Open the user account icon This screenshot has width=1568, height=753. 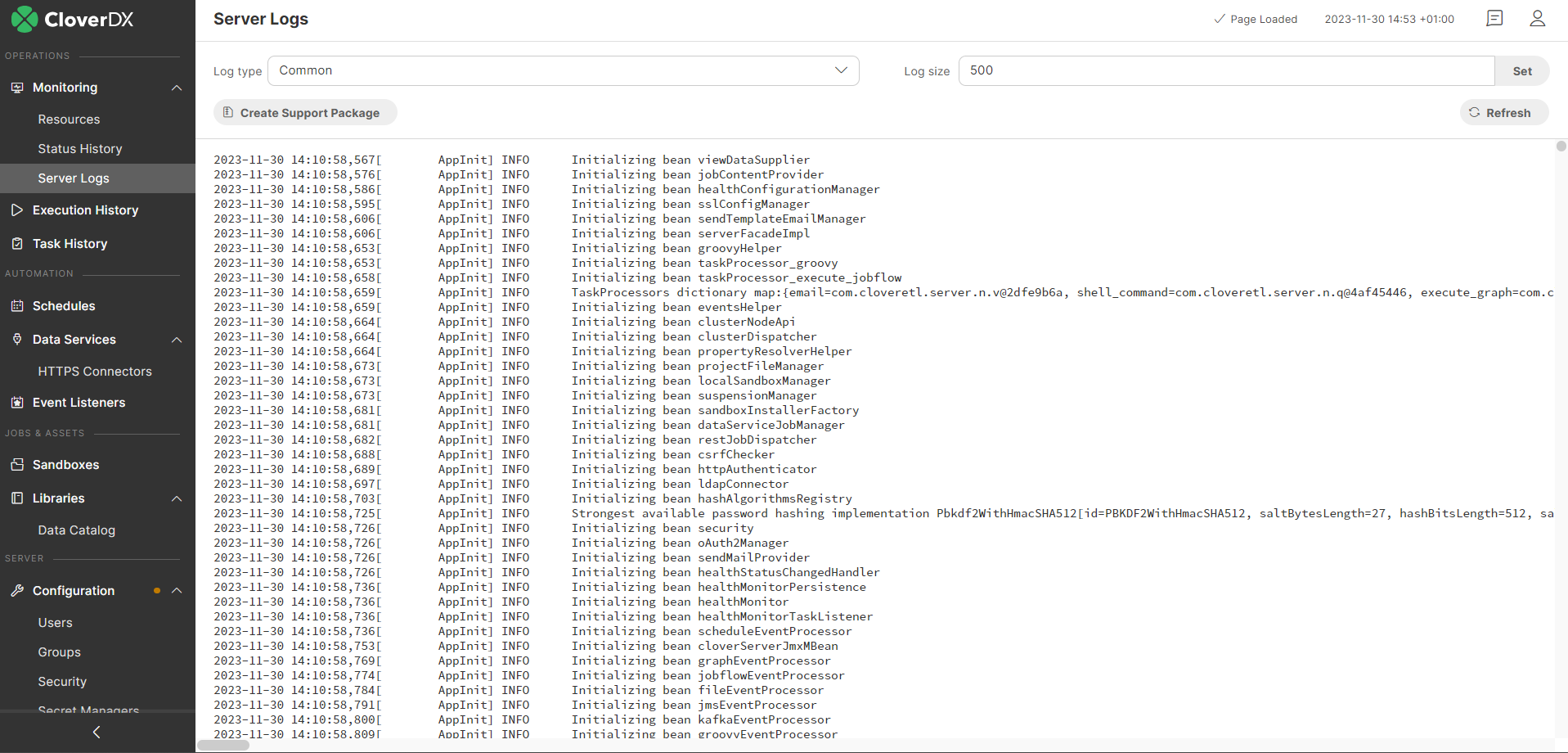pos(1537,18)
